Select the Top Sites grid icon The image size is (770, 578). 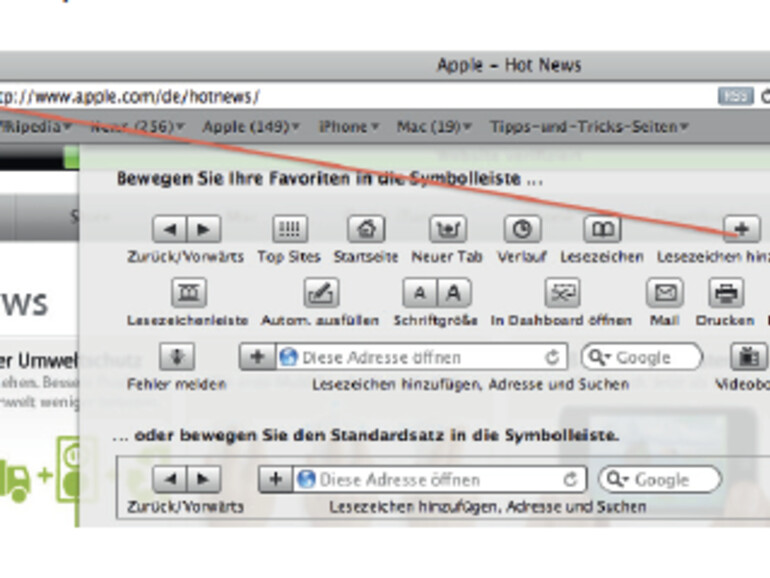click(290, 229)
